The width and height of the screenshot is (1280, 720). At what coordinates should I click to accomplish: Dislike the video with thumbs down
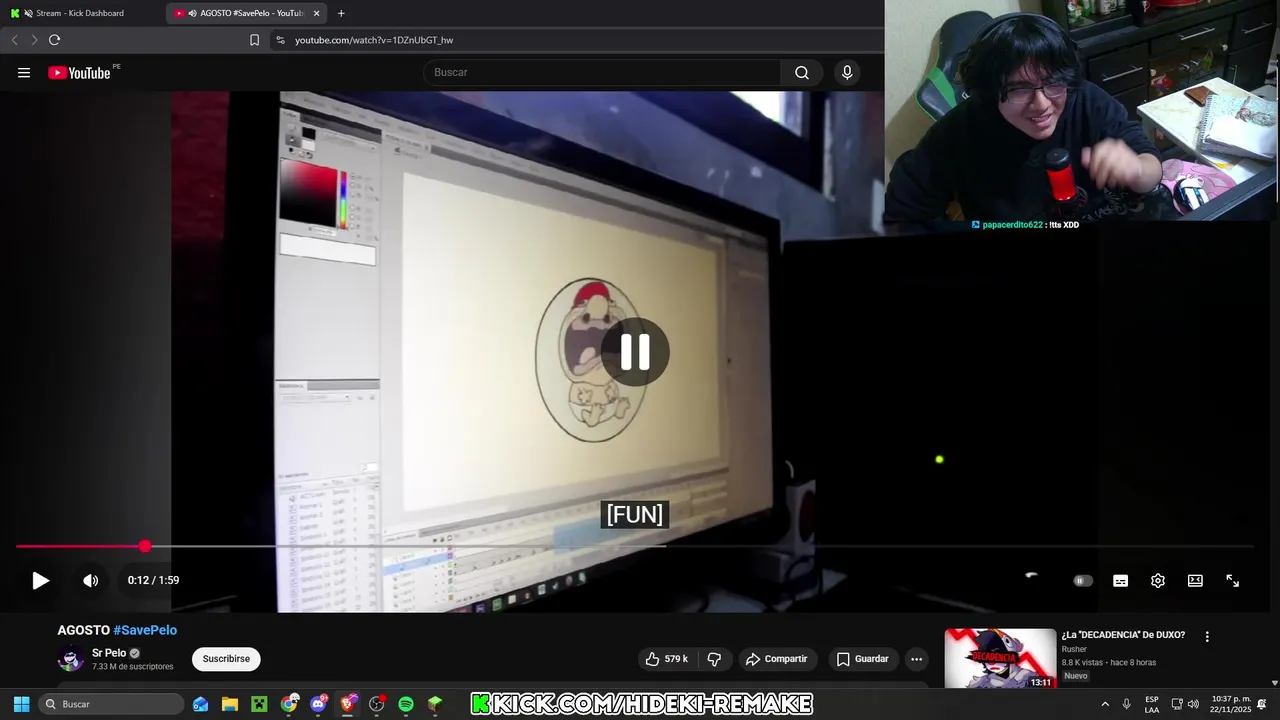[714, 659]
